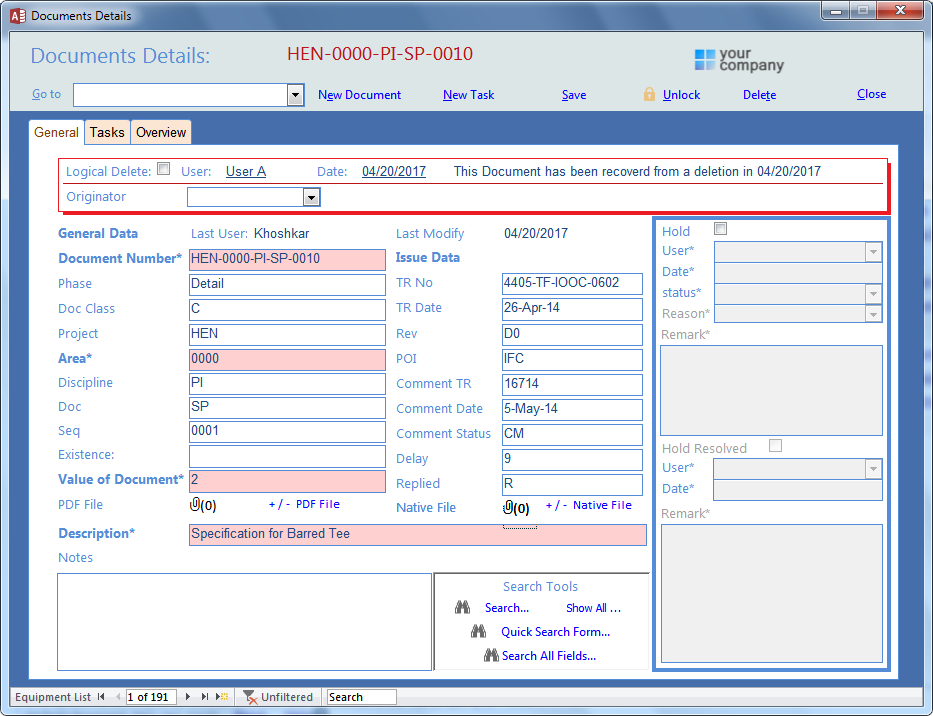Click the New Document link
This screenshot has width=933, height=716.
click(359, 95)
